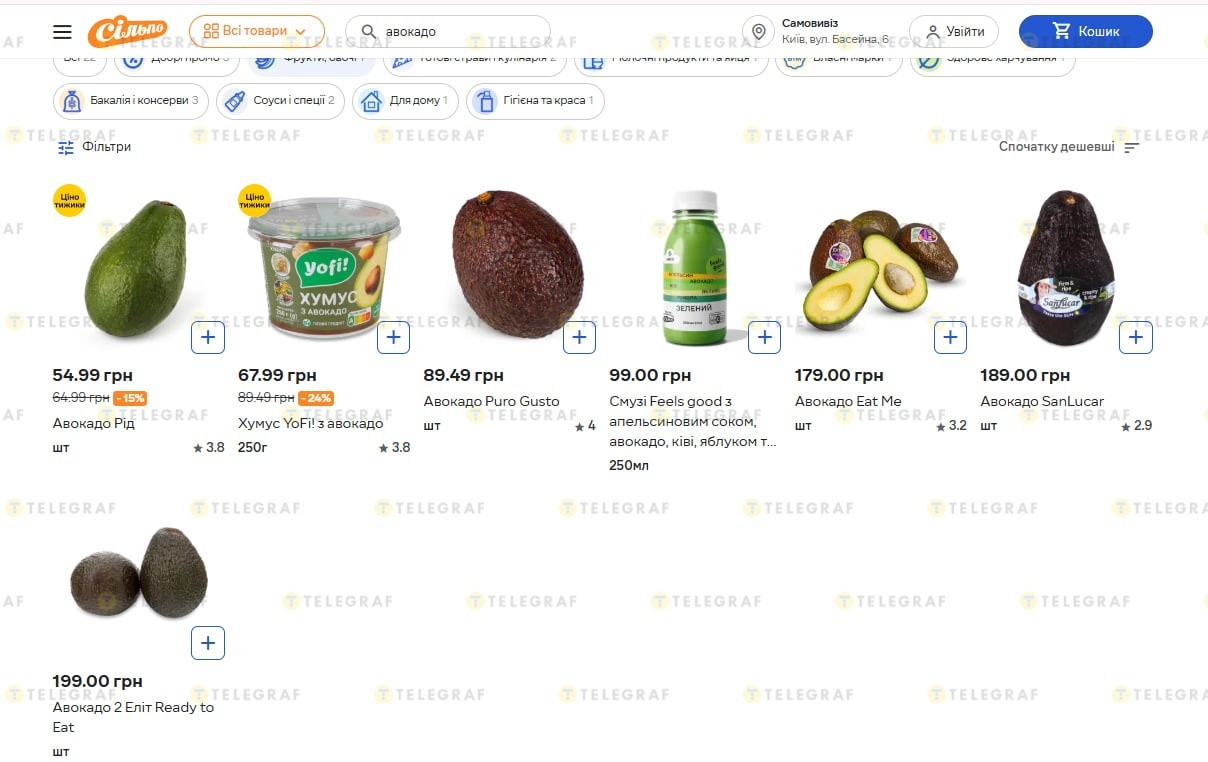Add Авокадо 2 Еліт Ready to Eat plus icon
Image resolution: width=1208 pixels, height=762 pixels.
click(x=208, y=642)
